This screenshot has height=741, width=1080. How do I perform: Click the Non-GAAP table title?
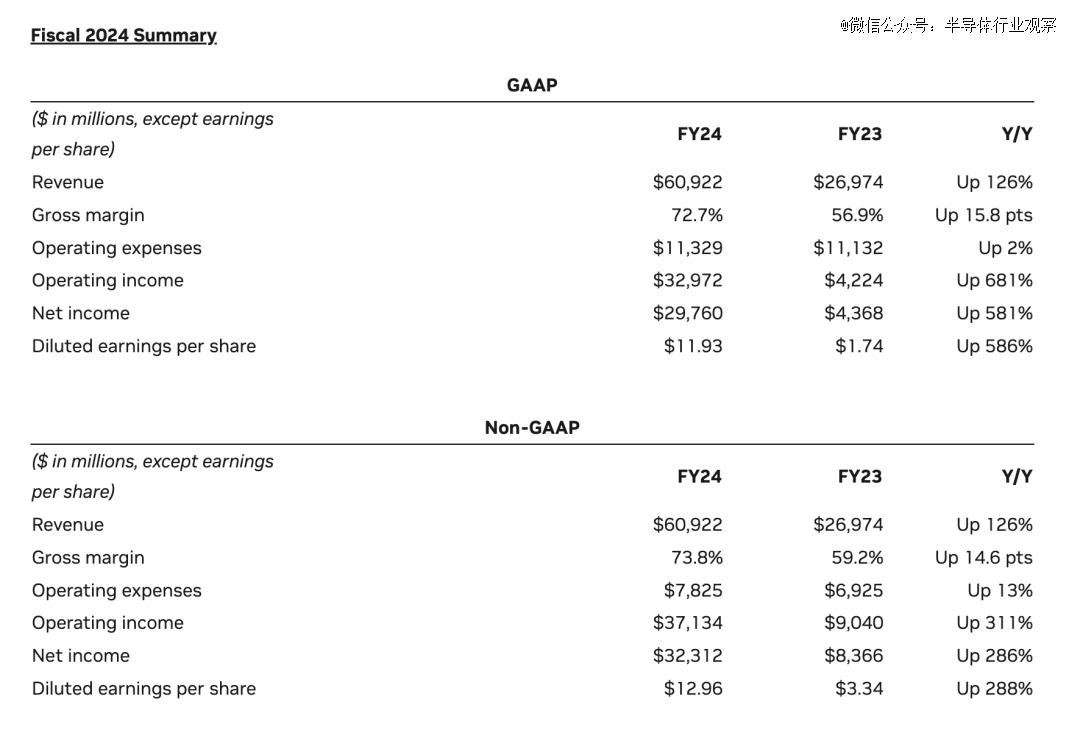pos(532,428)
